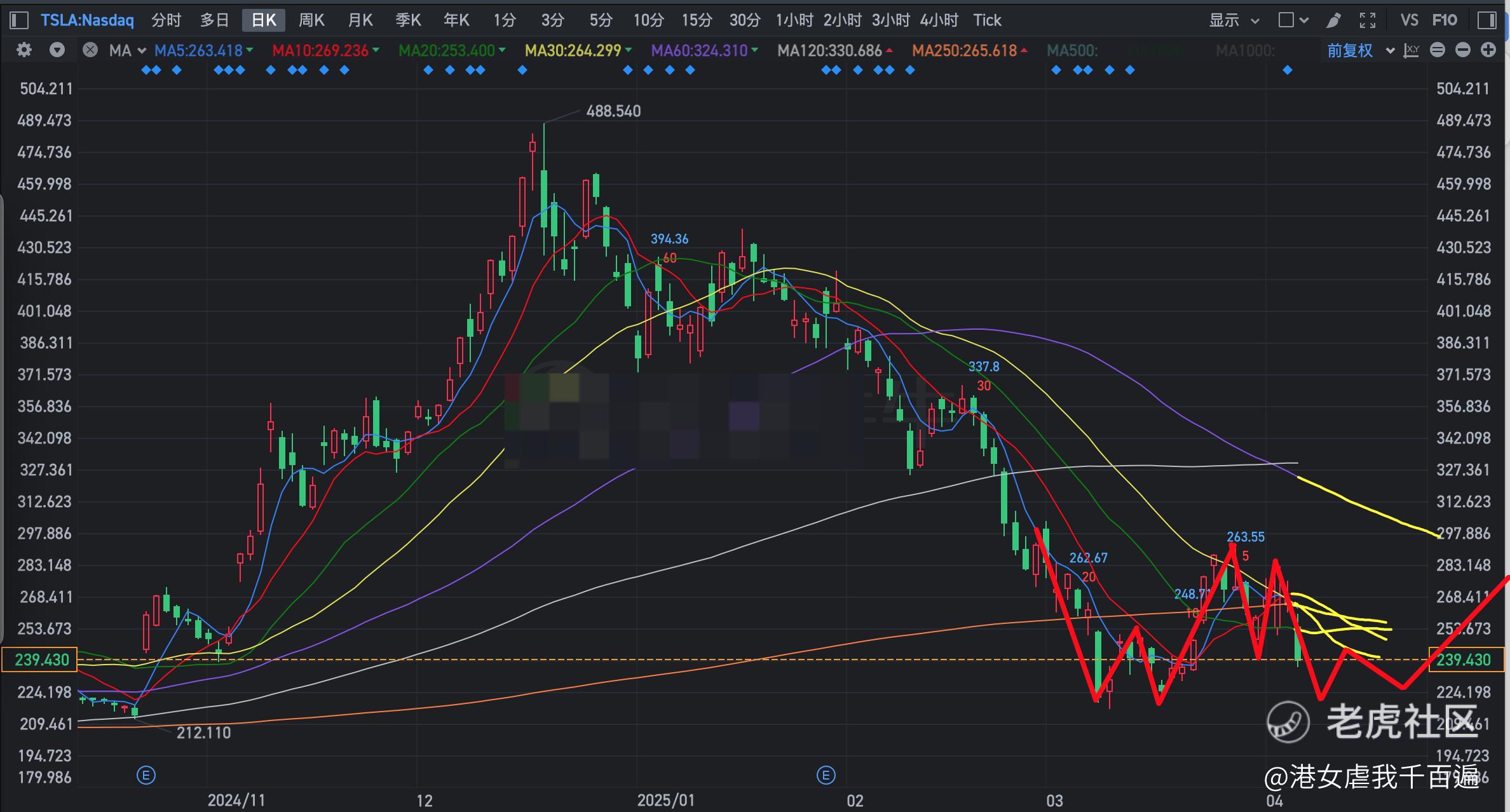The image size is (1510, 812).
Task: Click the 262.67 MA annotation label
Action: 1088,558
